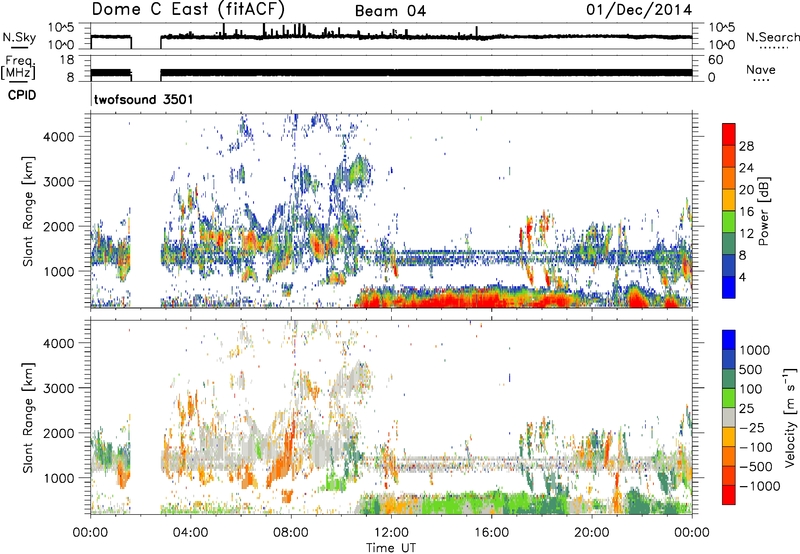Pick the gray segment of the Velocity colorbar
Viewport: 800px width, 554px height.
point(729,418)
